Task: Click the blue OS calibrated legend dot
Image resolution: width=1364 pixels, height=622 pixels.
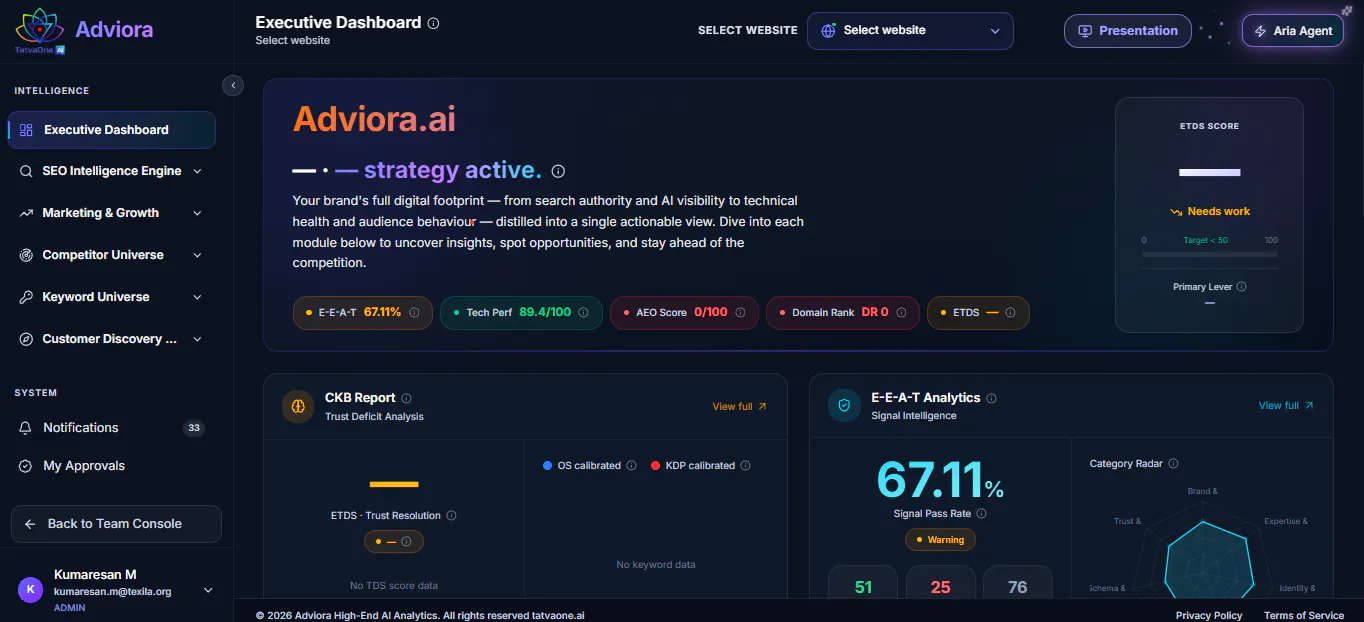Action: point(547,466)
